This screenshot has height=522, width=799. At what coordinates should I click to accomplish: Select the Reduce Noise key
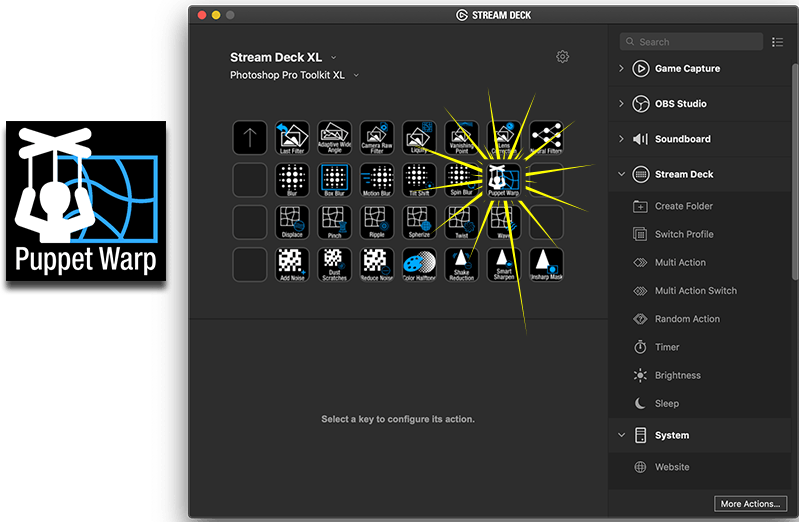coord(377,265)
